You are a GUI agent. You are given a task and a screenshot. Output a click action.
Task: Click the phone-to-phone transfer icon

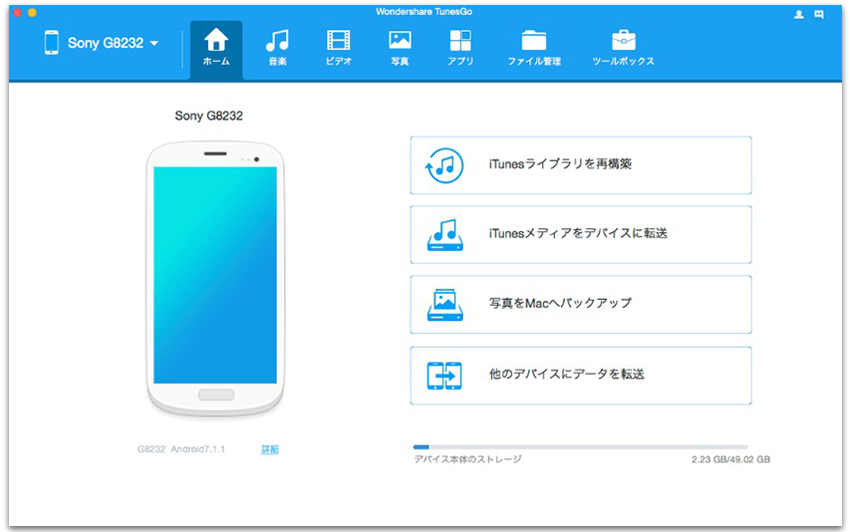point(445,375)
